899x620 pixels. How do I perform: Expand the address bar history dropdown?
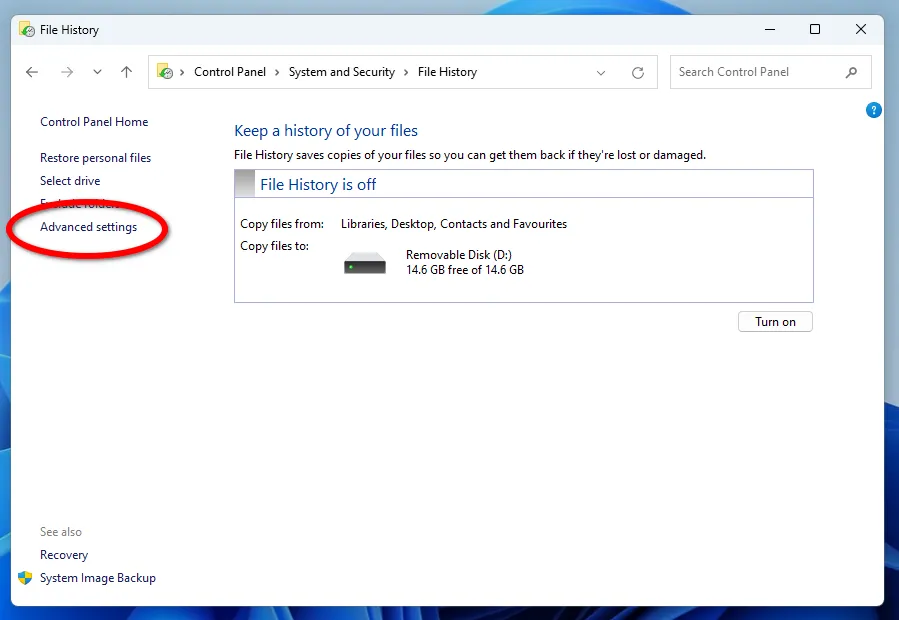[601, 72]
